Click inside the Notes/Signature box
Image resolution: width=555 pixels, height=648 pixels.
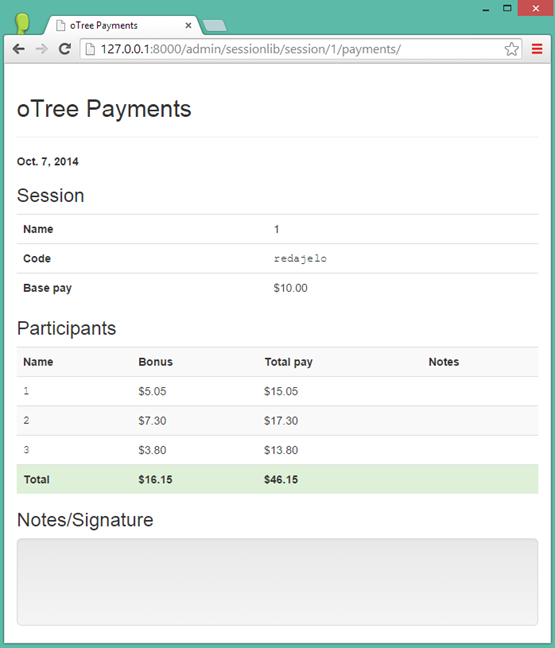coord(277,582)
